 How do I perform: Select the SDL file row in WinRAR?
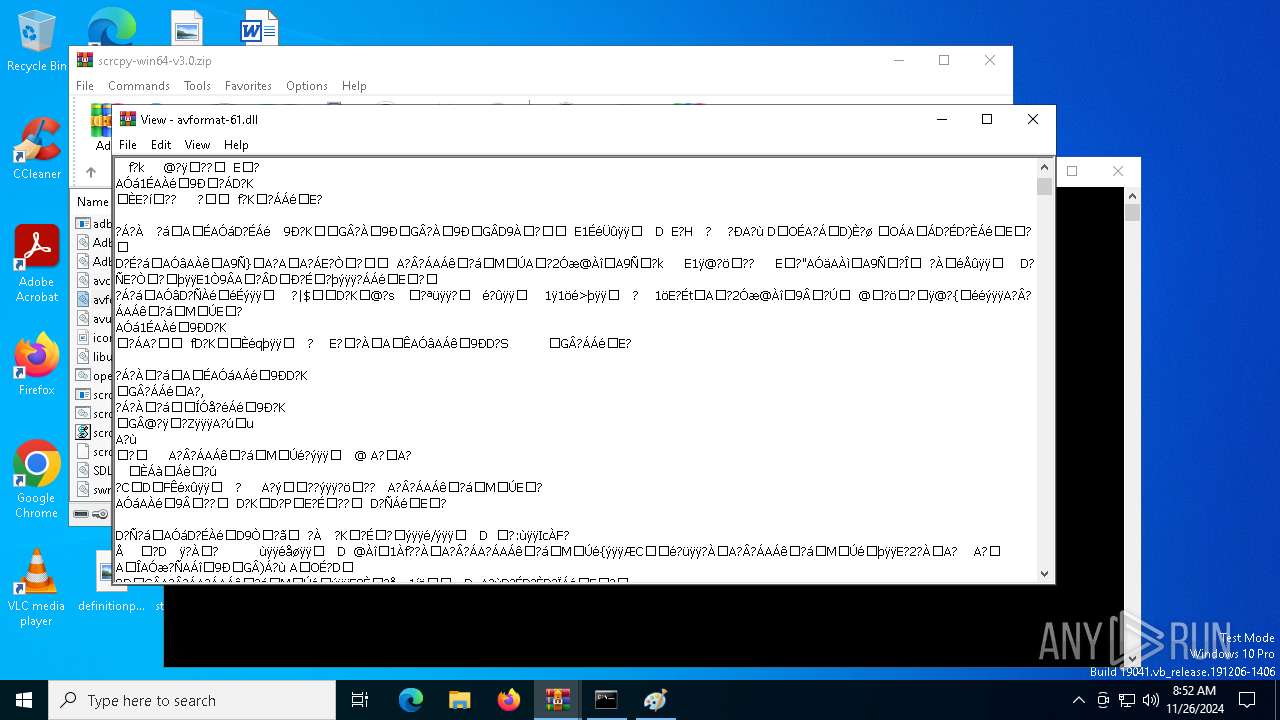(94, 471)
